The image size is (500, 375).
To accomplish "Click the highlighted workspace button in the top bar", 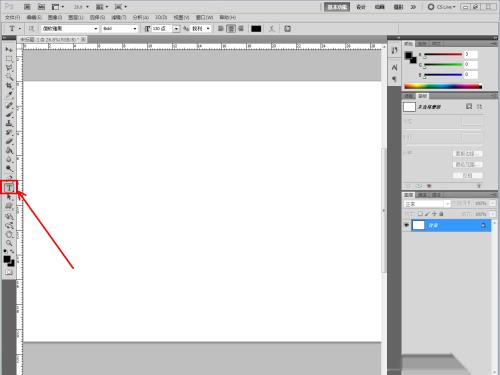I will coord(337,7).
